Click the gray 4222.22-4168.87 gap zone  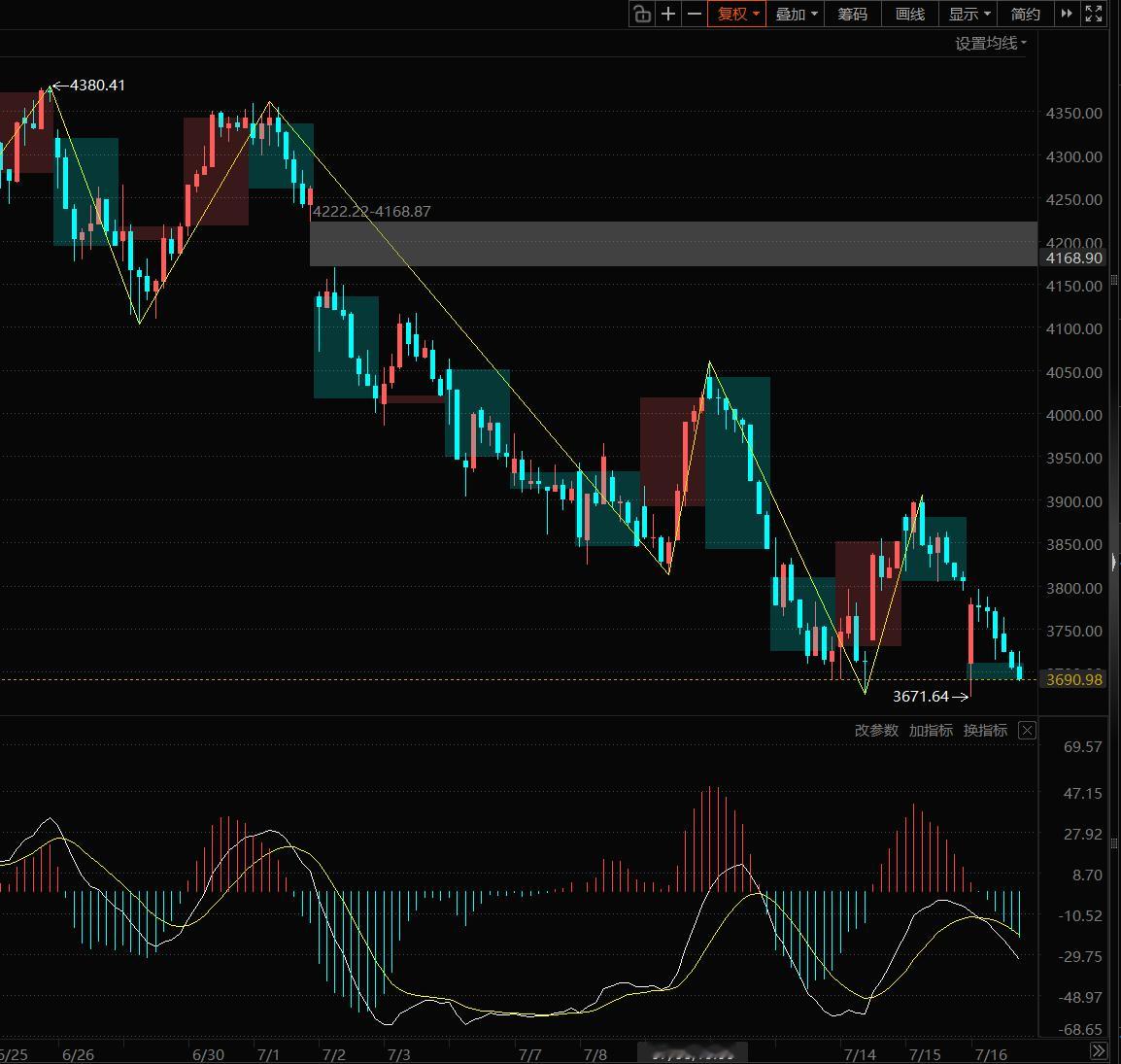673,244
